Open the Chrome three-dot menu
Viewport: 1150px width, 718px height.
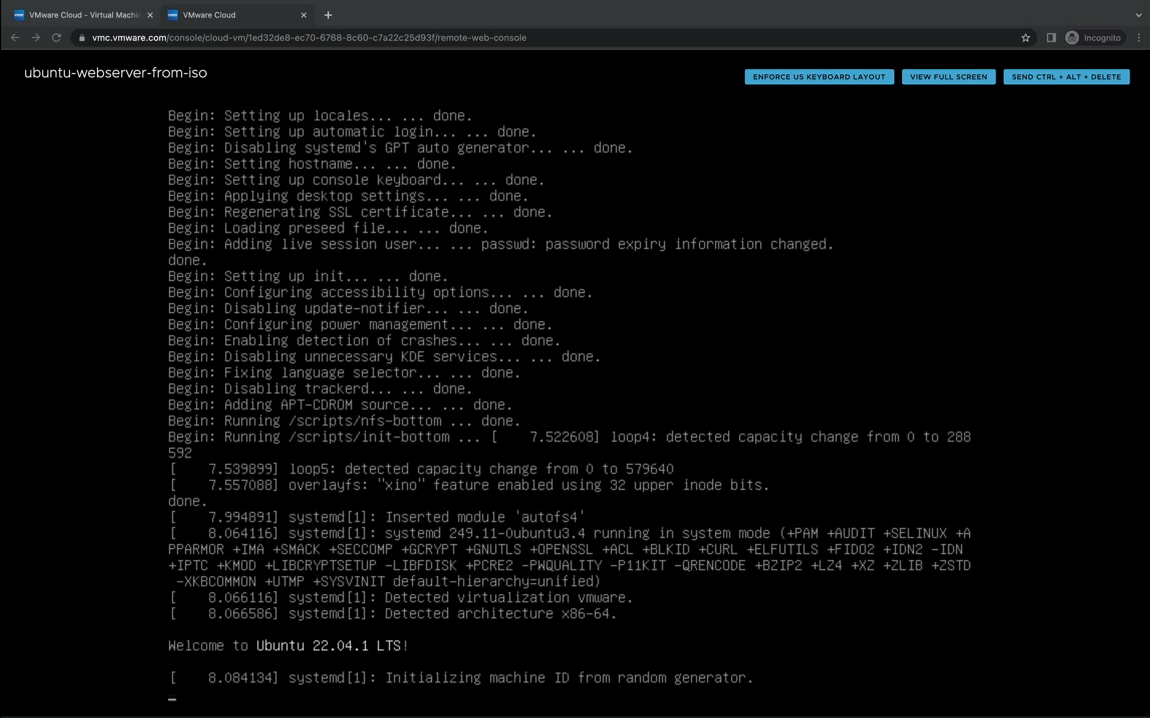tap(1139, 37)
